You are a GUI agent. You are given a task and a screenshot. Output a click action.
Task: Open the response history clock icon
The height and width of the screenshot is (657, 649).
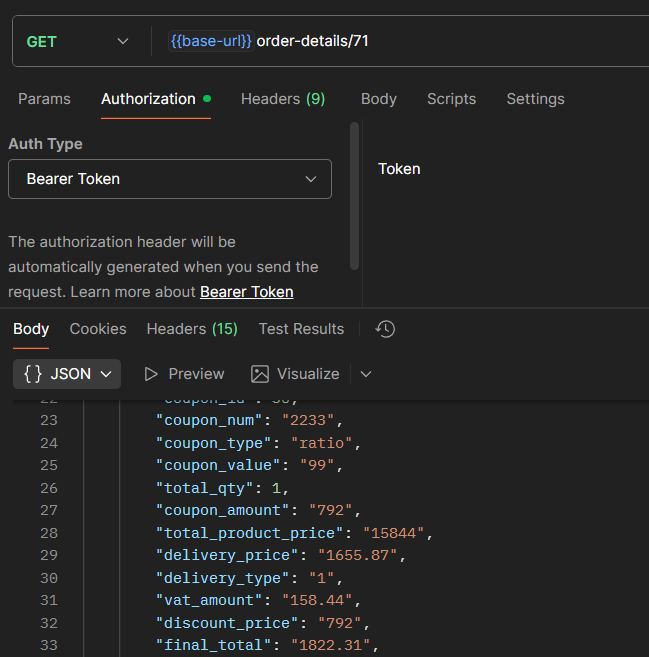tap(385, 329)
